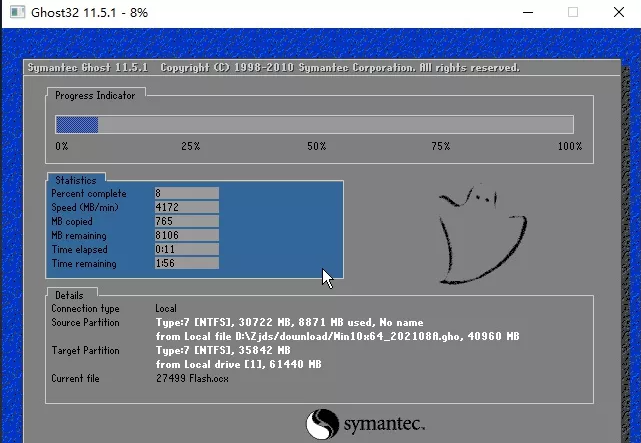
Task: Click the Time remaining value field
Action: [186, 263]
